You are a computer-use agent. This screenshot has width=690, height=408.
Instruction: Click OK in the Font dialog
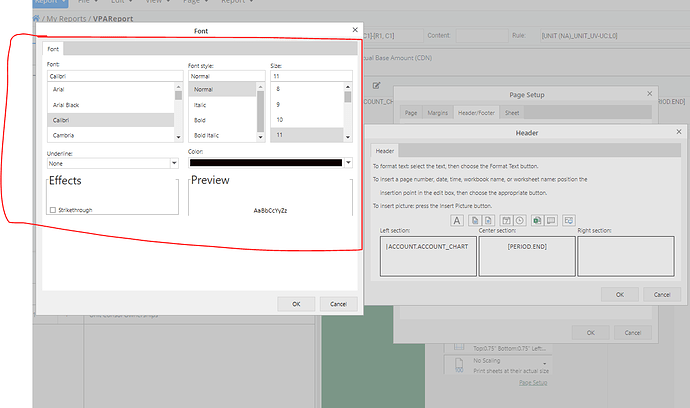pyautogui.click(x=296, y=303)
